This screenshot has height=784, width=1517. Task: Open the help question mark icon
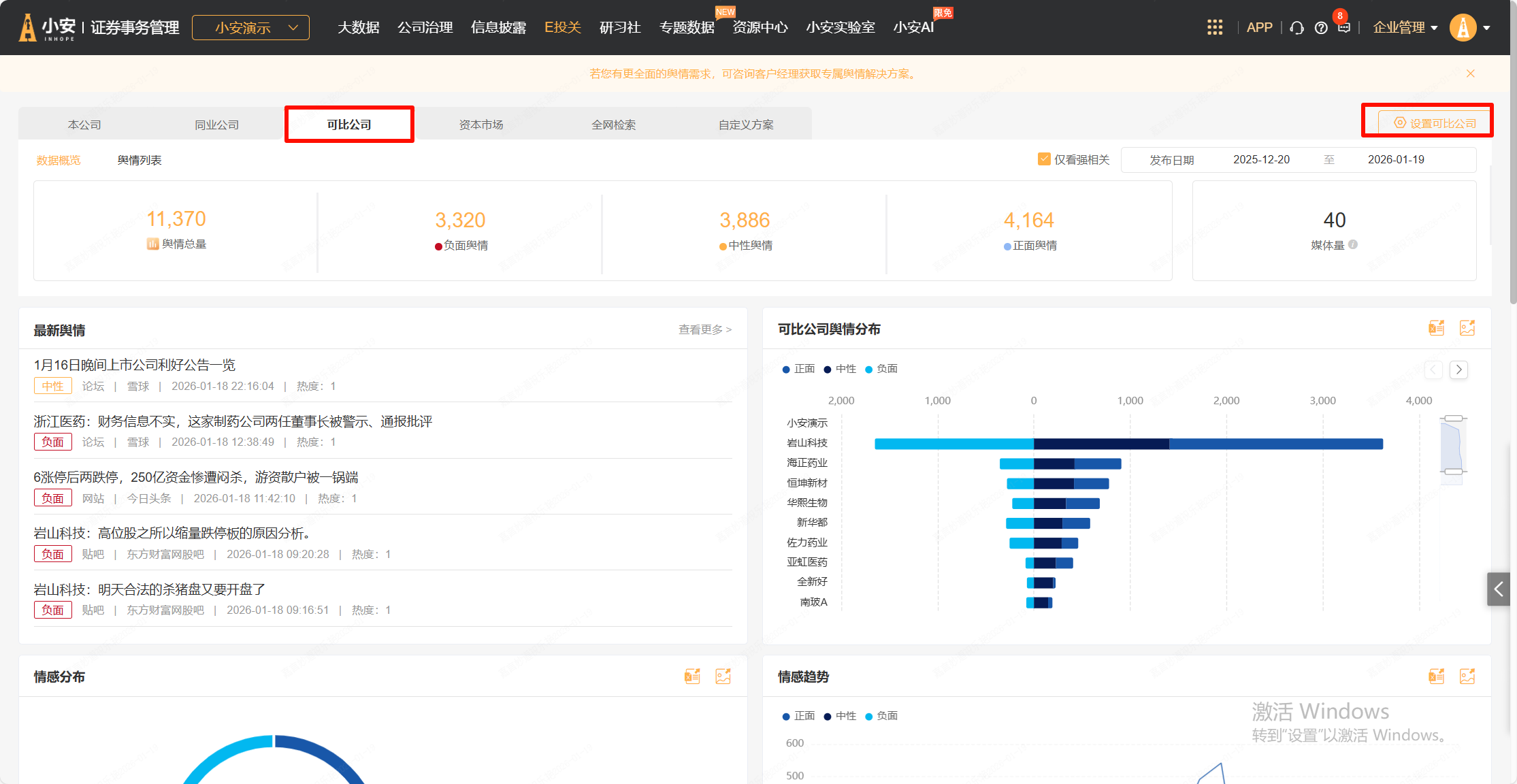pos(1321,28)
